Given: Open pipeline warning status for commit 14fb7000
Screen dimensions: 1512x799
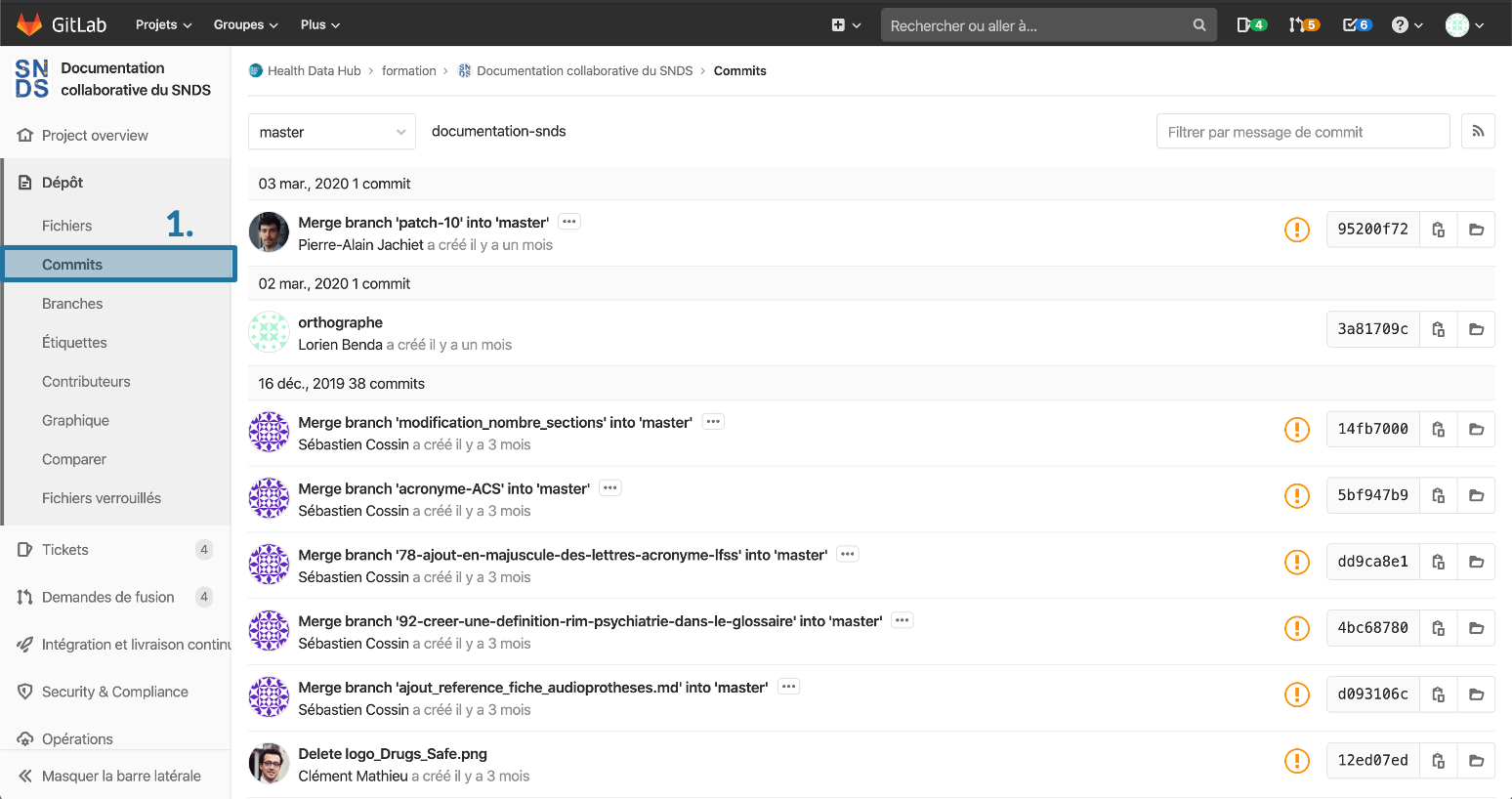Looking at the screenshot, I should (1296, 429).
